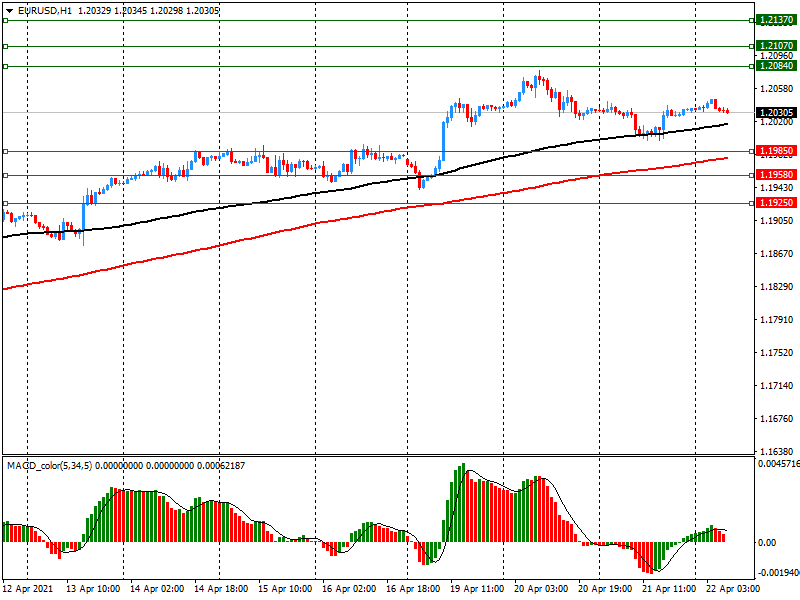Grab the left handle of the 1.21370 line

[x=6, y=20]
